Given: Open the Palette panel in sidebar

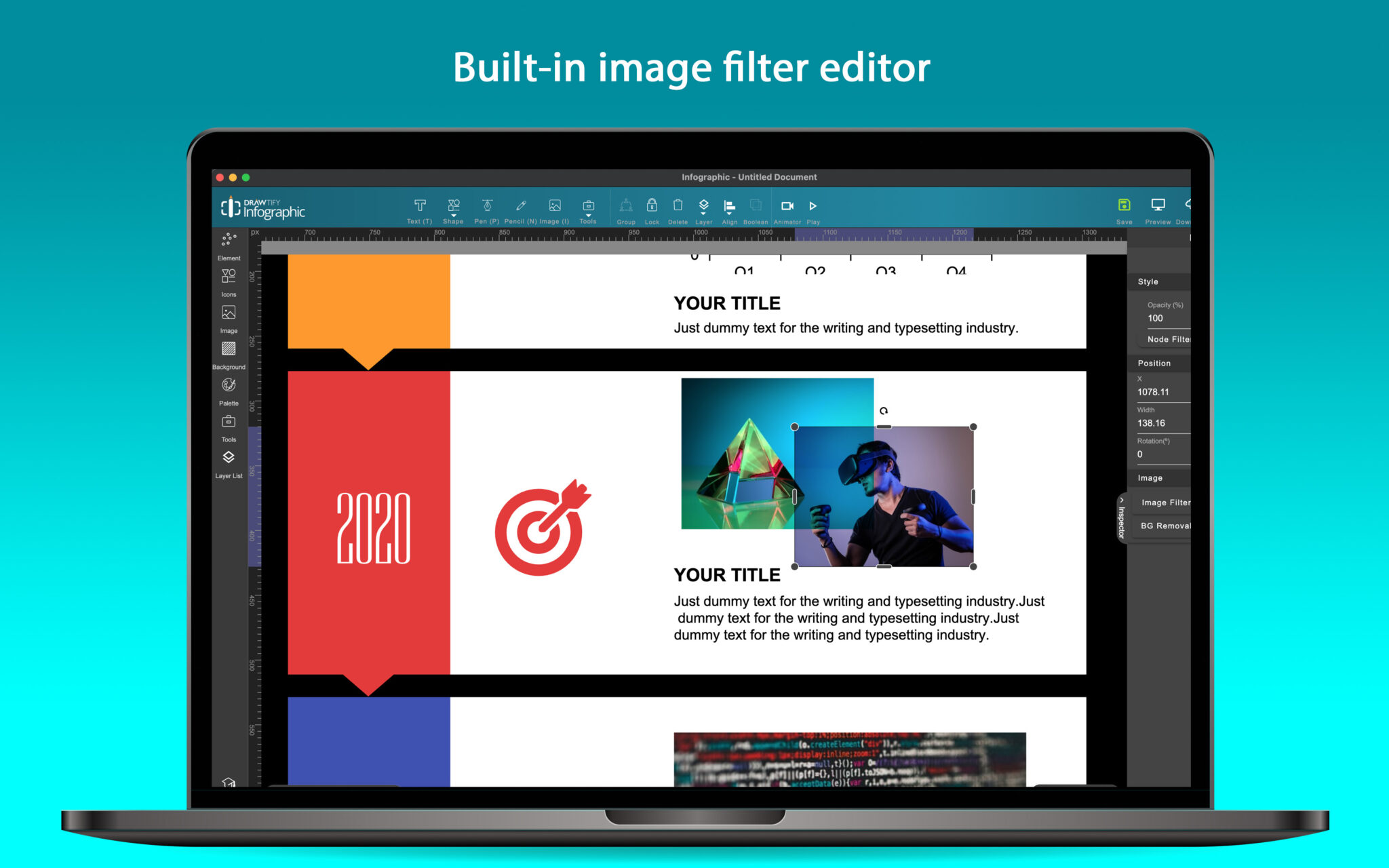Looking at the screenshot, I should pos(229,386).
